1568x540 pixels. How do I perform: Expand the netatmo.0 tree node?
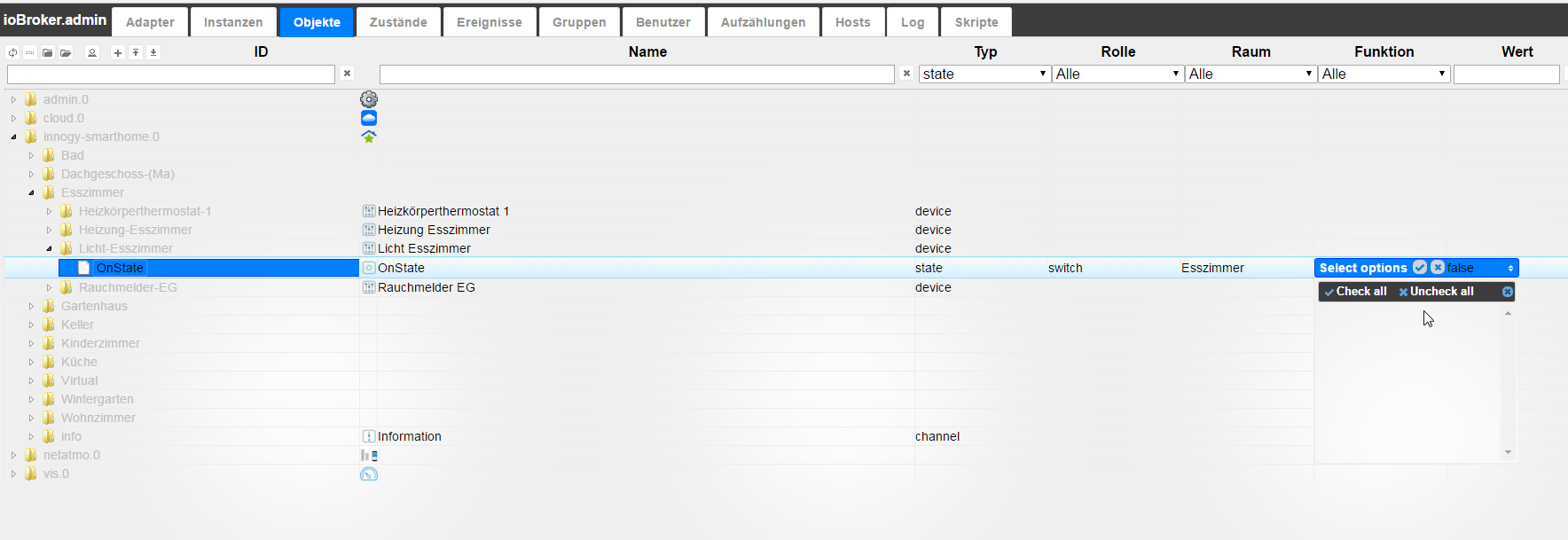[13, 455]
